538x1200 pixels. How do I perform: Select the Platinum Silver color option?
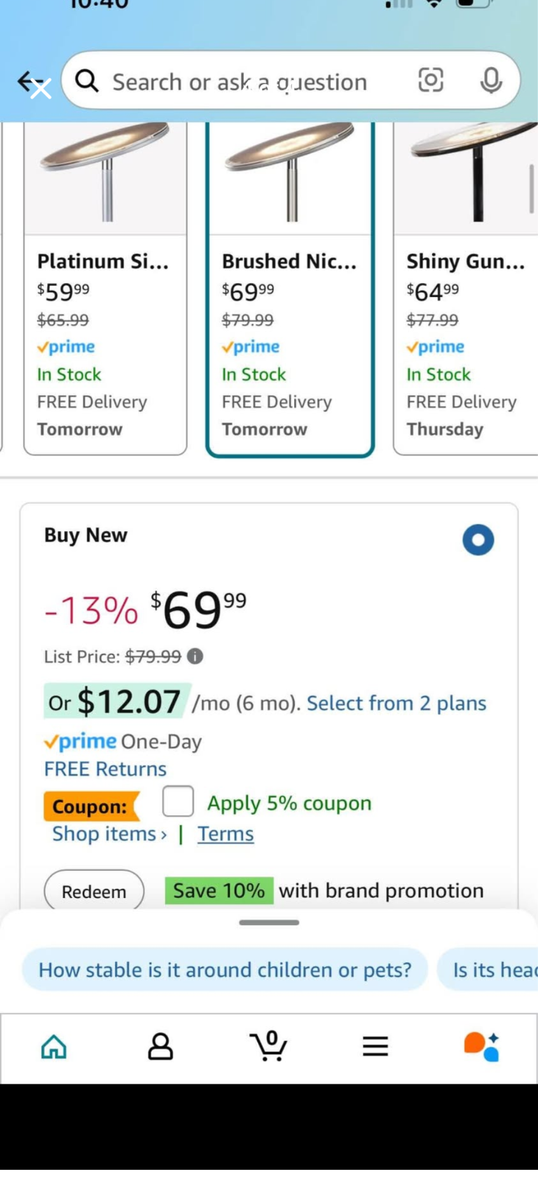(x=105, y=288)
